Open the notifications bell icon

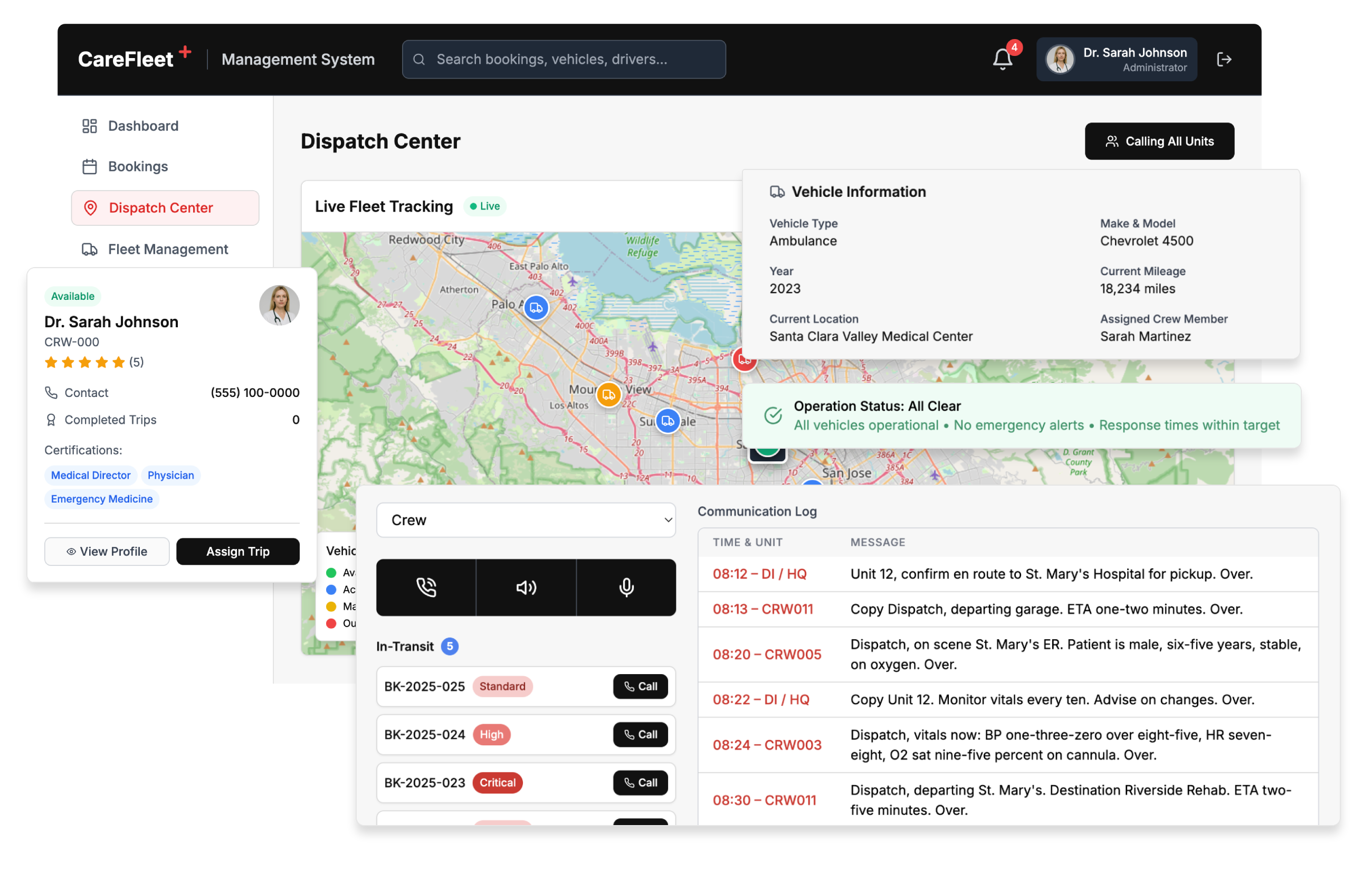tap(1002, 59)
